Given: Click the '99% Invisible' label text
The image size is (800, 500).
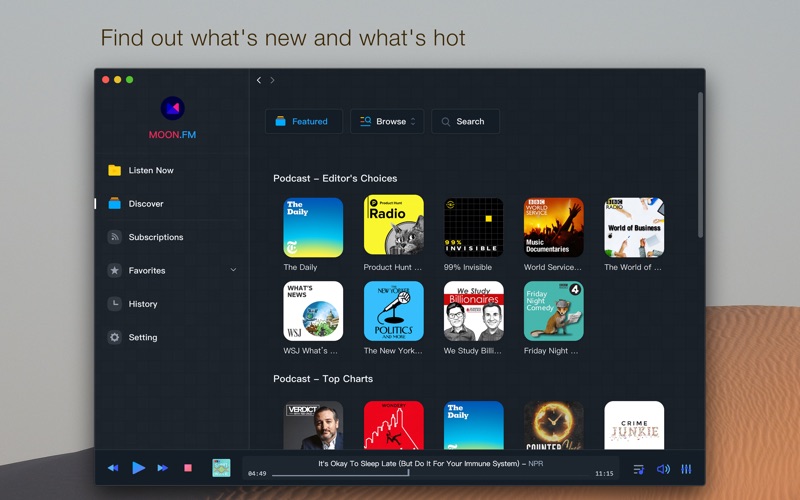Looking at the screenshot, I should click(468, 267).
